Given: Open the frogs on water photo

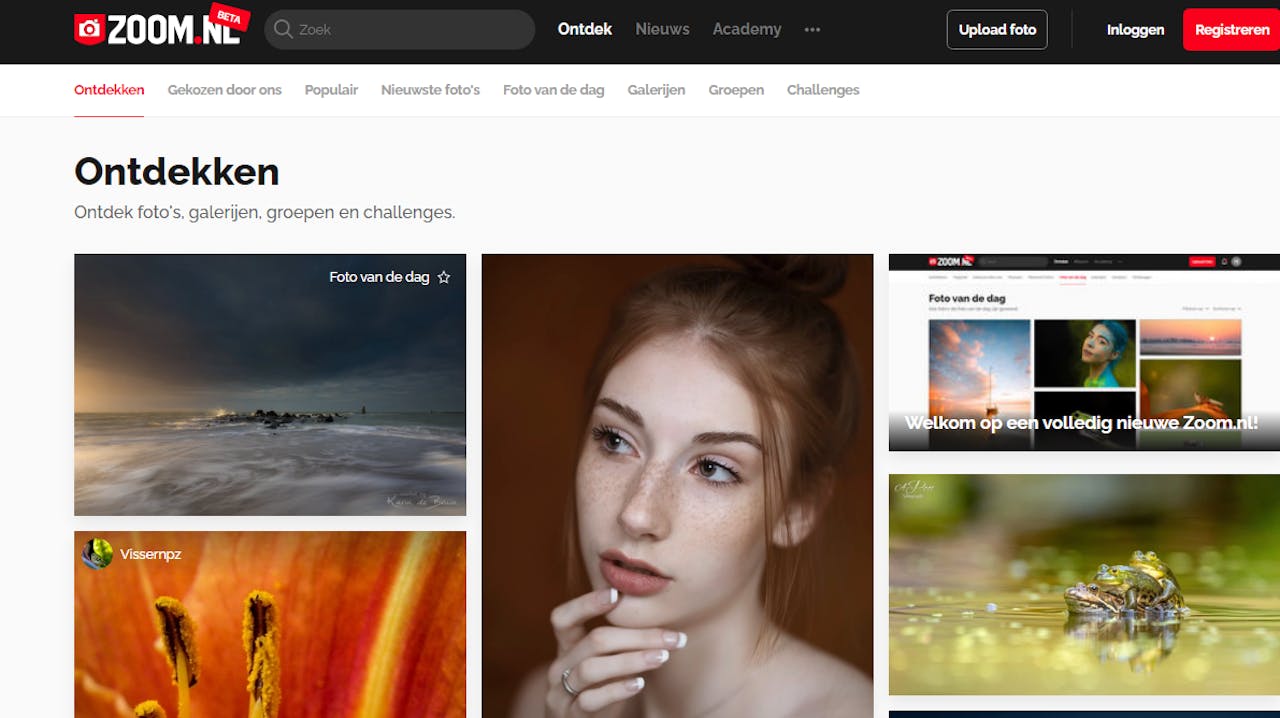Looking at the screenshot, I should point(1084,584).
